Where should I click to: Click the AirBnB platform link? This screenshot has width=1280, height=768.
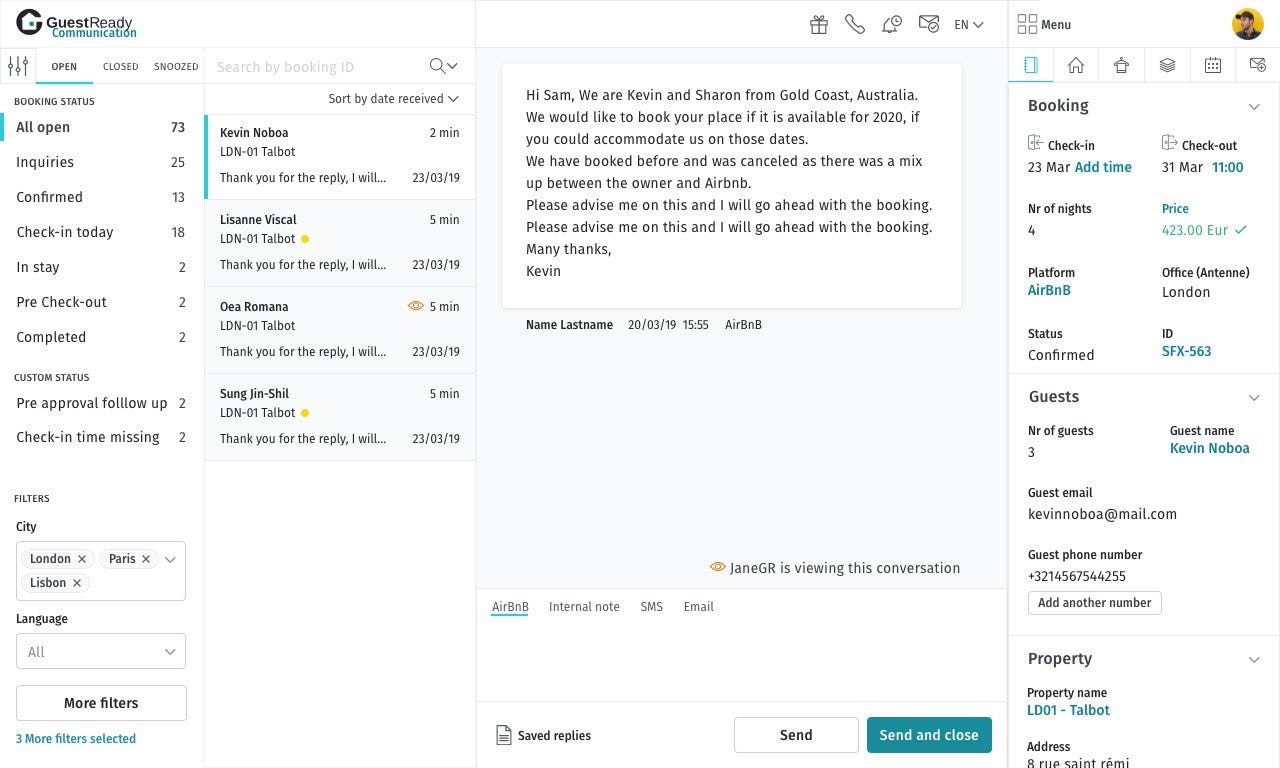[x=1049, y=290]
